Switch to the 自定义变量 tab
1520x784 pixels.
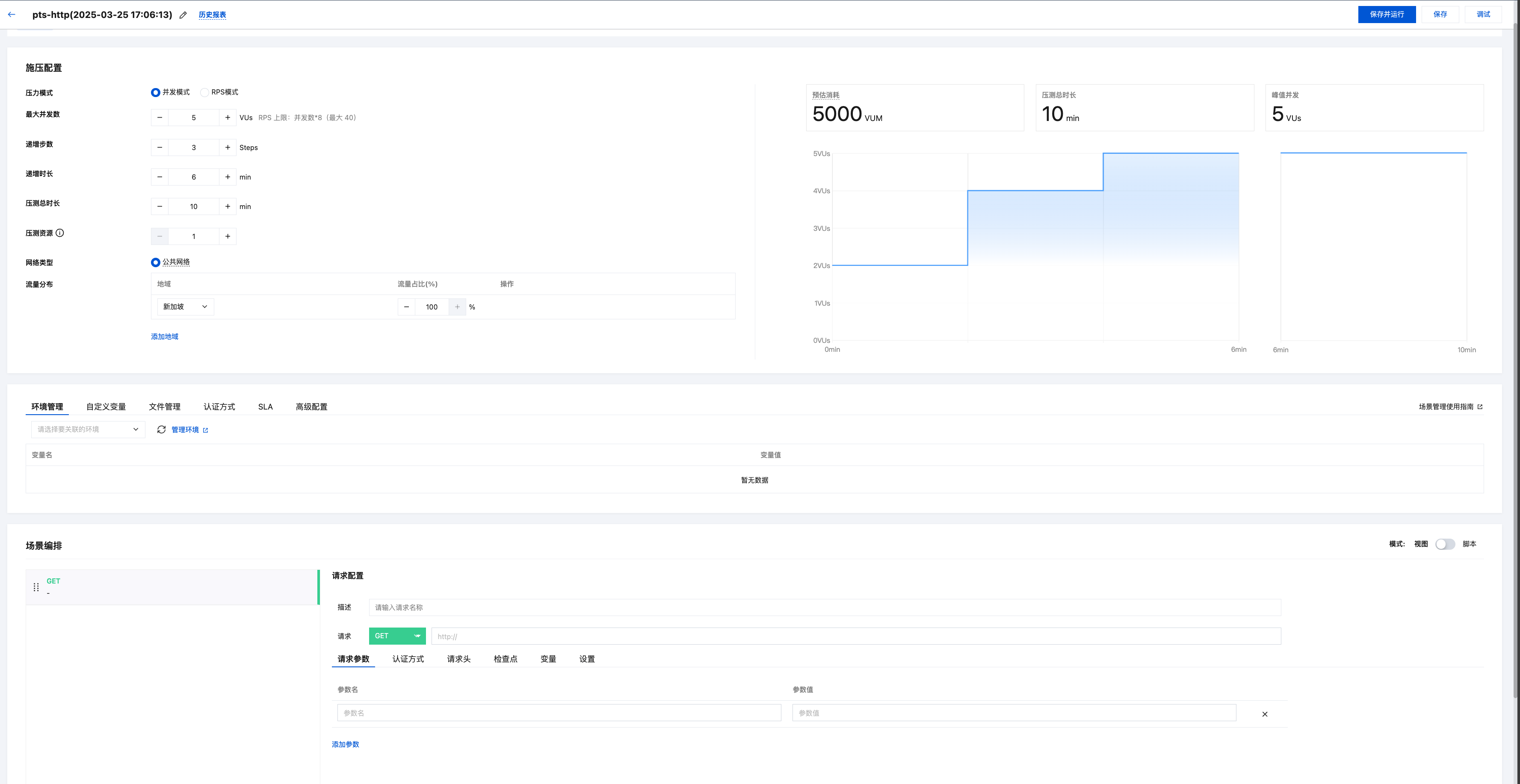tap(106, 407)
